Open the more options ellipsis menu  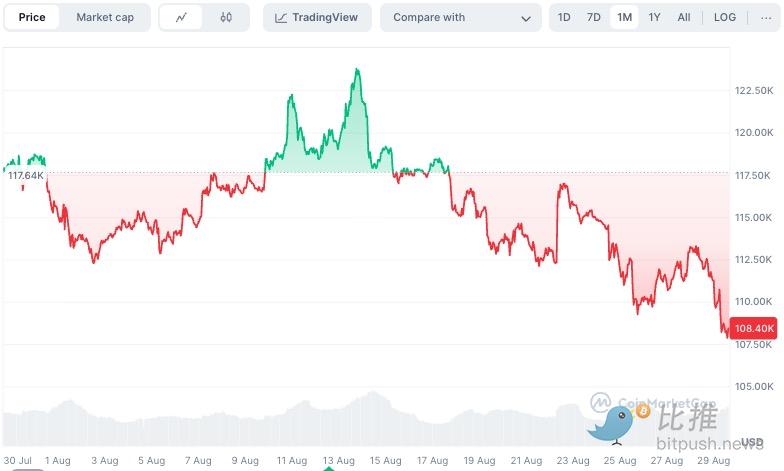pos(766,17)
